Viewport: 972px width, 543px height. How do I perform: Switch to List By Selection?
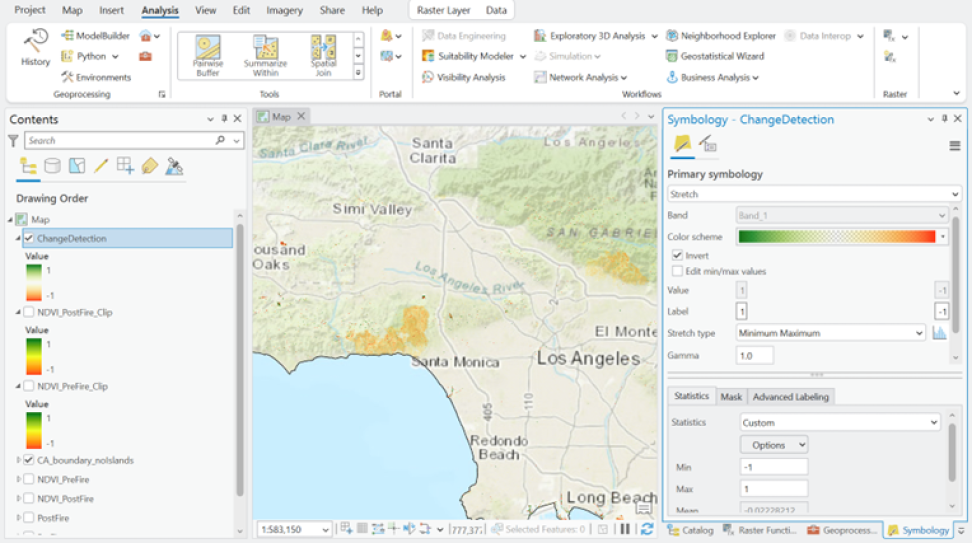tap(77, 166)
